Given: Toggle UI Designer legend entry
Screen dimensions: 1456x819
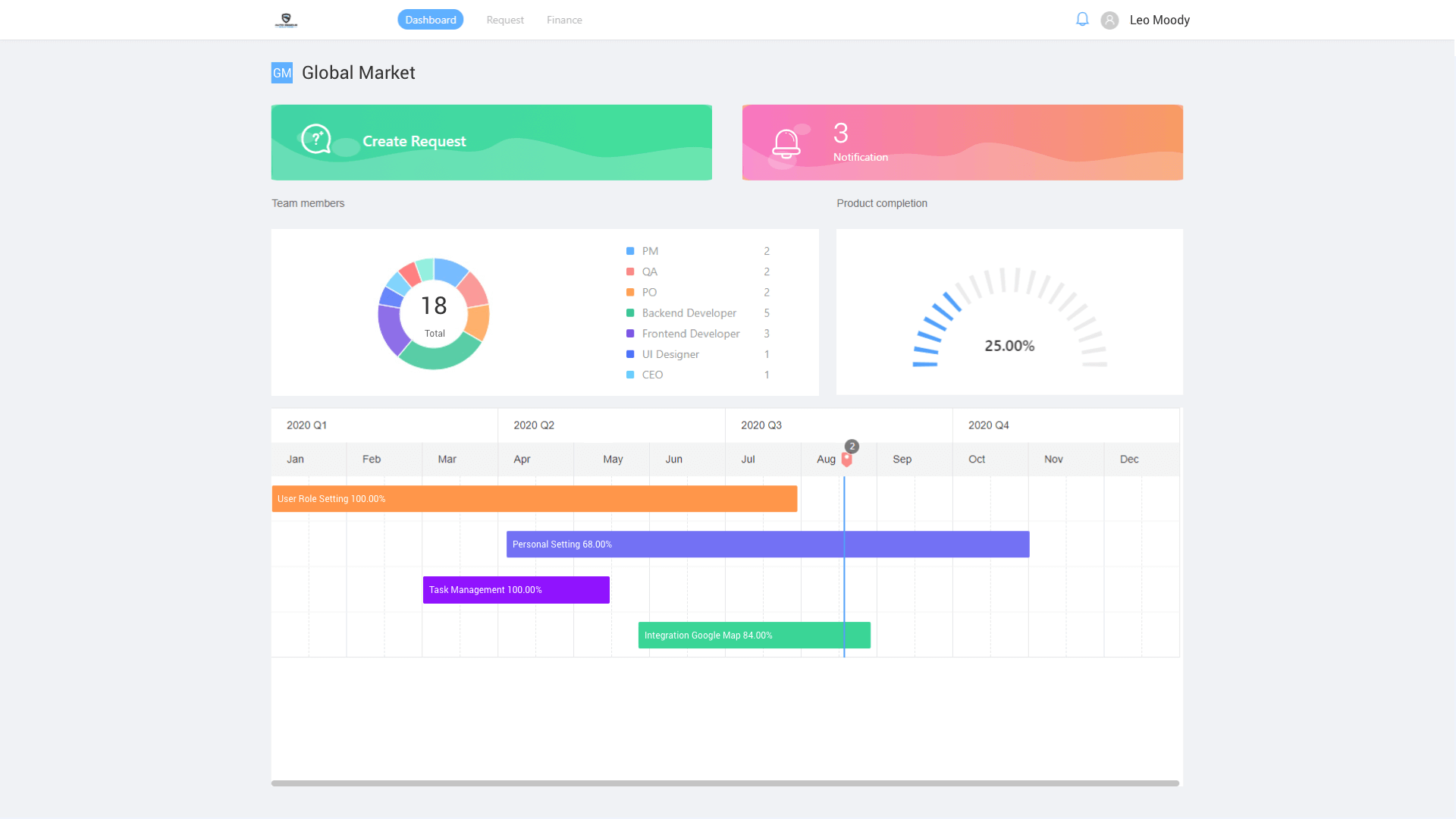Looking at the screenshot, I should pyautogui.click(x=670, y=354).
